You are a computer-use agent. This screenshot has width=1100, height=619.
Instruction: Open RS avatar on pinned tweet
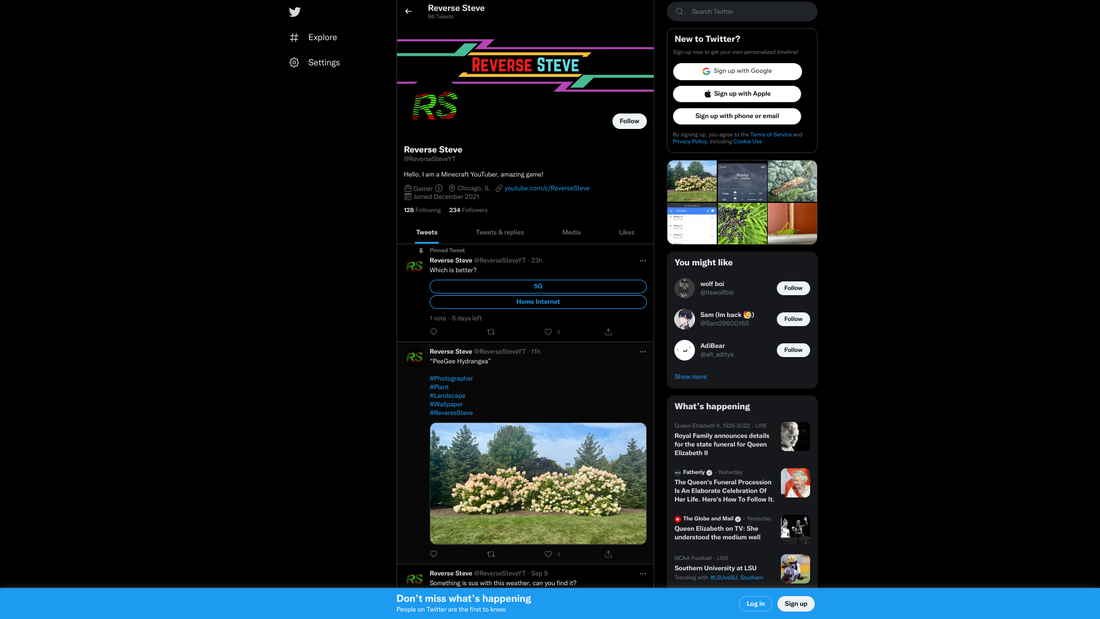415,266
